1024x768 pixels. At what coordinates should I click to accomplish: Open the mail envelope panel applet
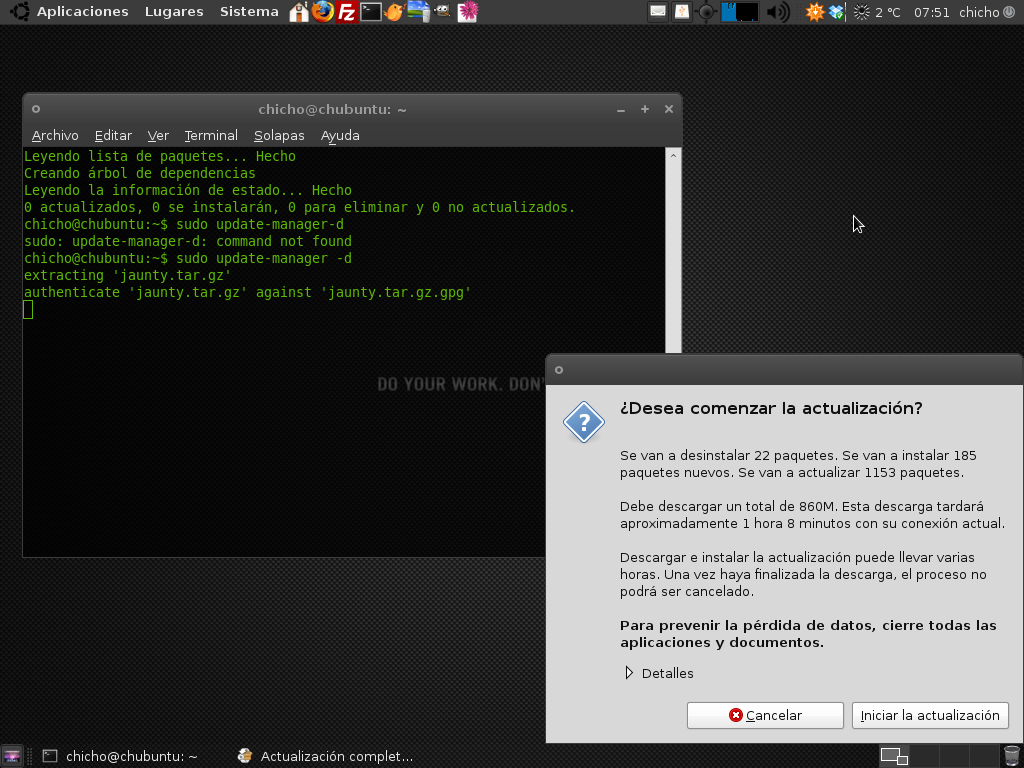coord(658,12)
